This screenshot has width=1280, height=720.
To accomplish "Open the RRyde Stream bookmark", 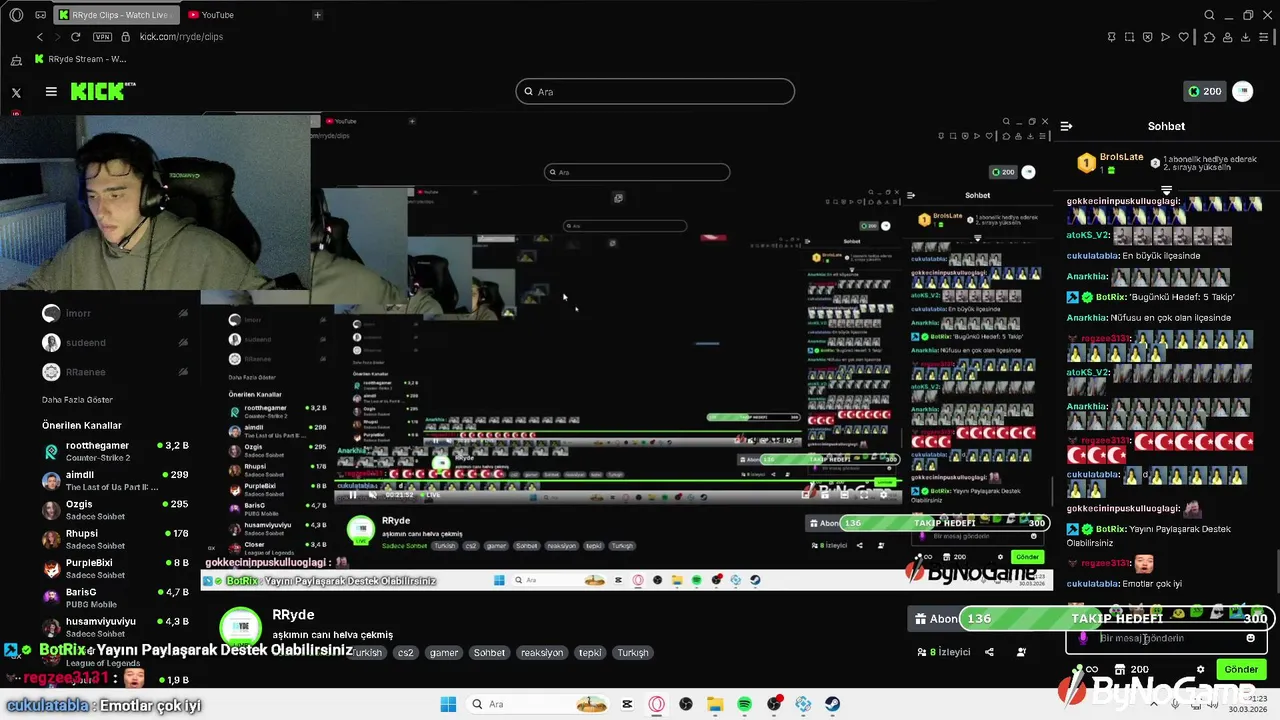I will [80, 59].
